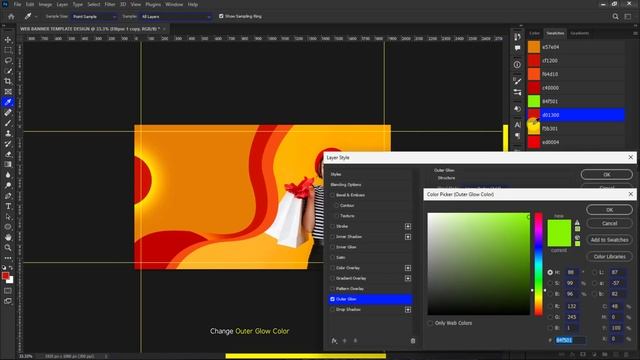
Task: Open Blending Options in Layer Style
Action: tap(346, 185)
